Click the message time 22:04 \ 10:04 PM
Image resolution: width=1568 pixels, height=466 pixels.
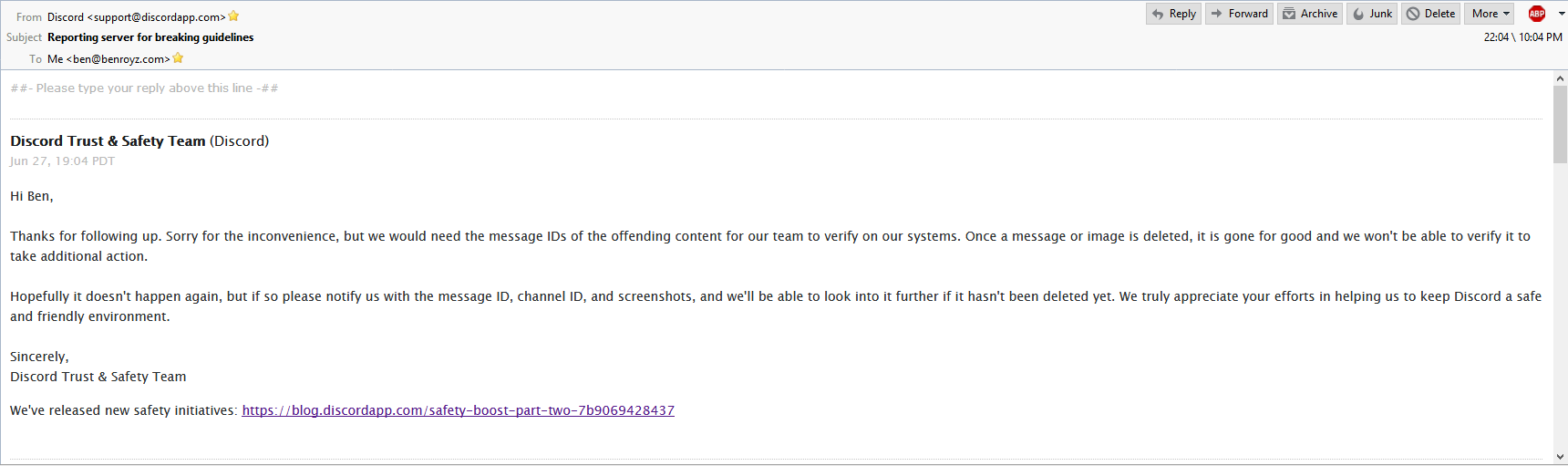click(1522, 37)
